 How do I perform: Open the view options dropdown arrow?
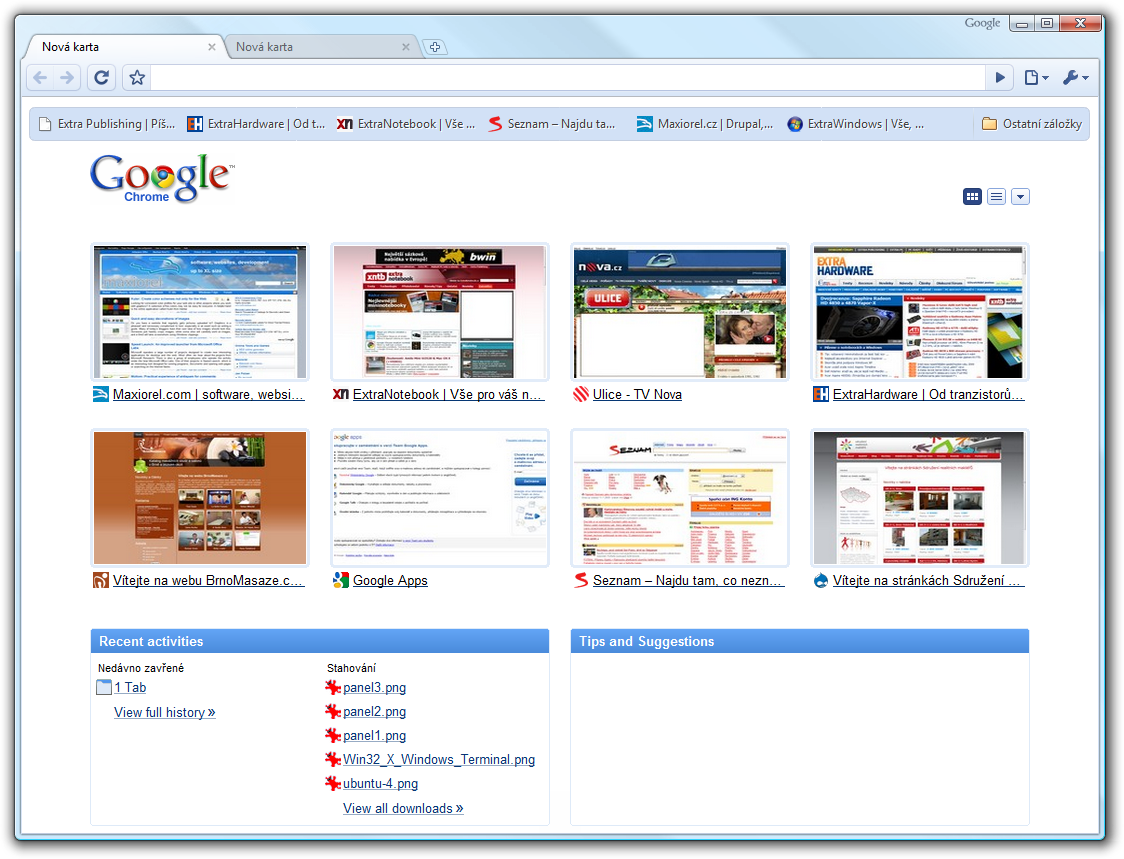(1021, 196)
